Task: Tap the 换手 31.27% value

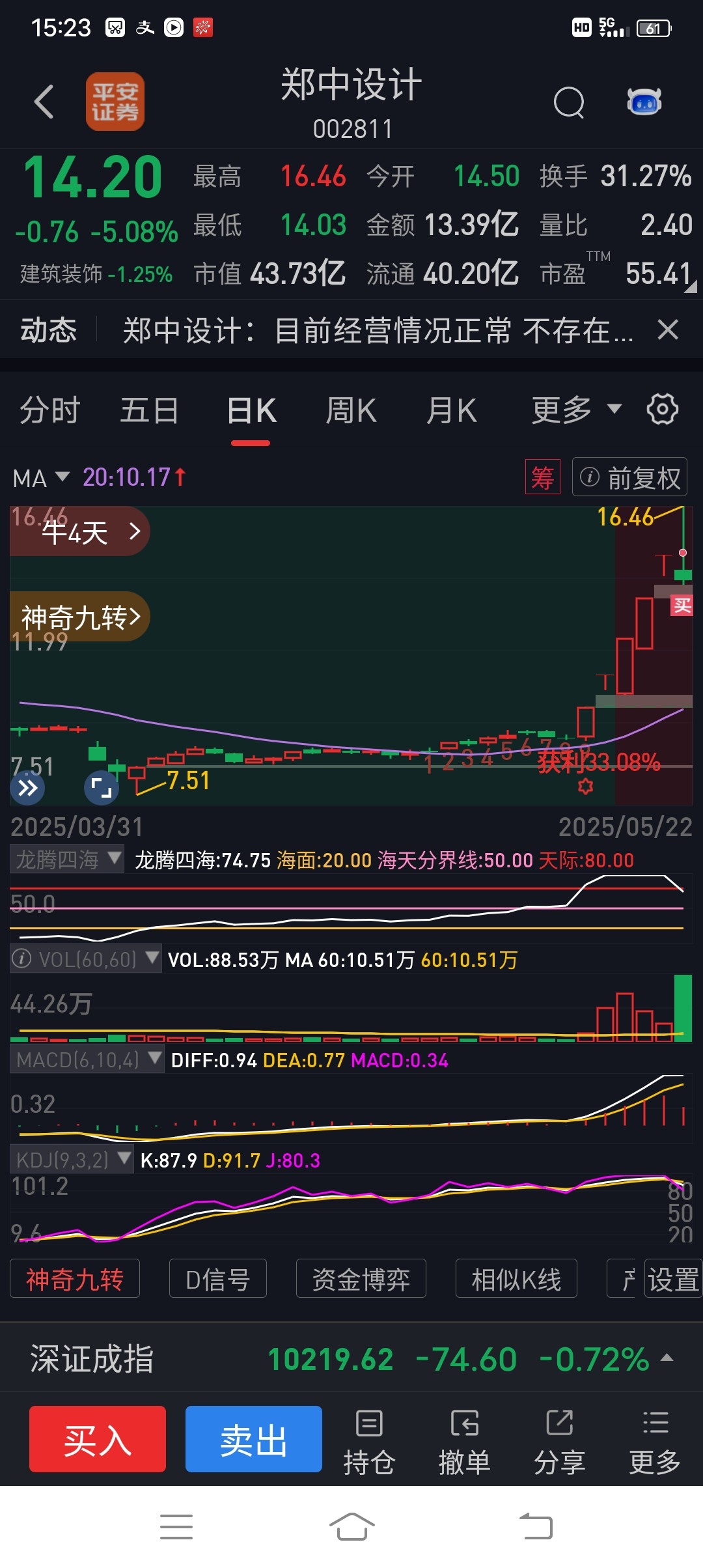Action: click(x=646, y=176)
